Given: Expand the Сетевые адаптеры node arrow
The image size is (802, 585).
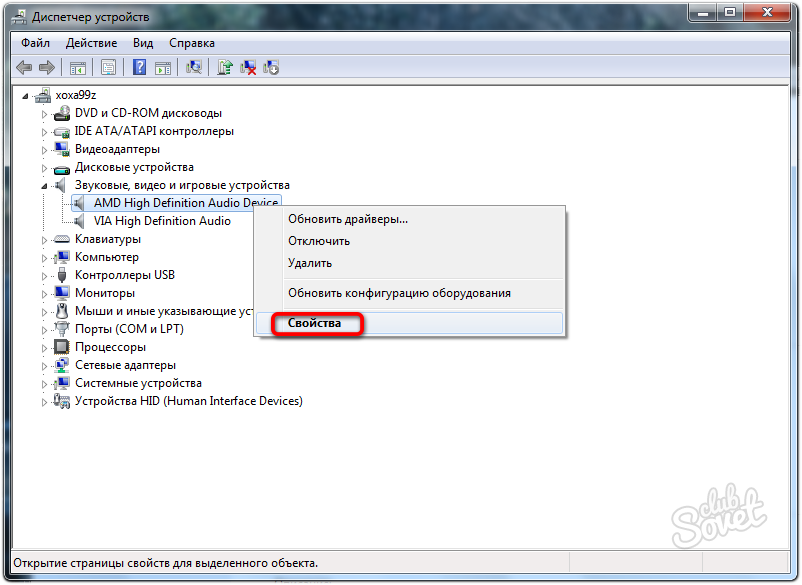Looking at the screenshot, I should (x=44, y=366).
